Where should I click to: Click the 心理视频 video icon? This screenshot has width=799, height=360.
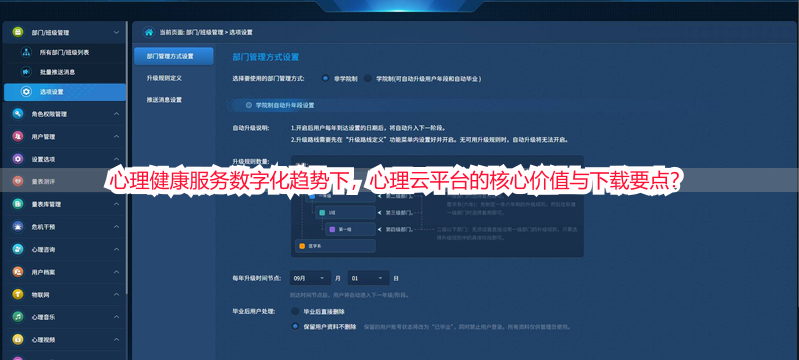point(18,339)
